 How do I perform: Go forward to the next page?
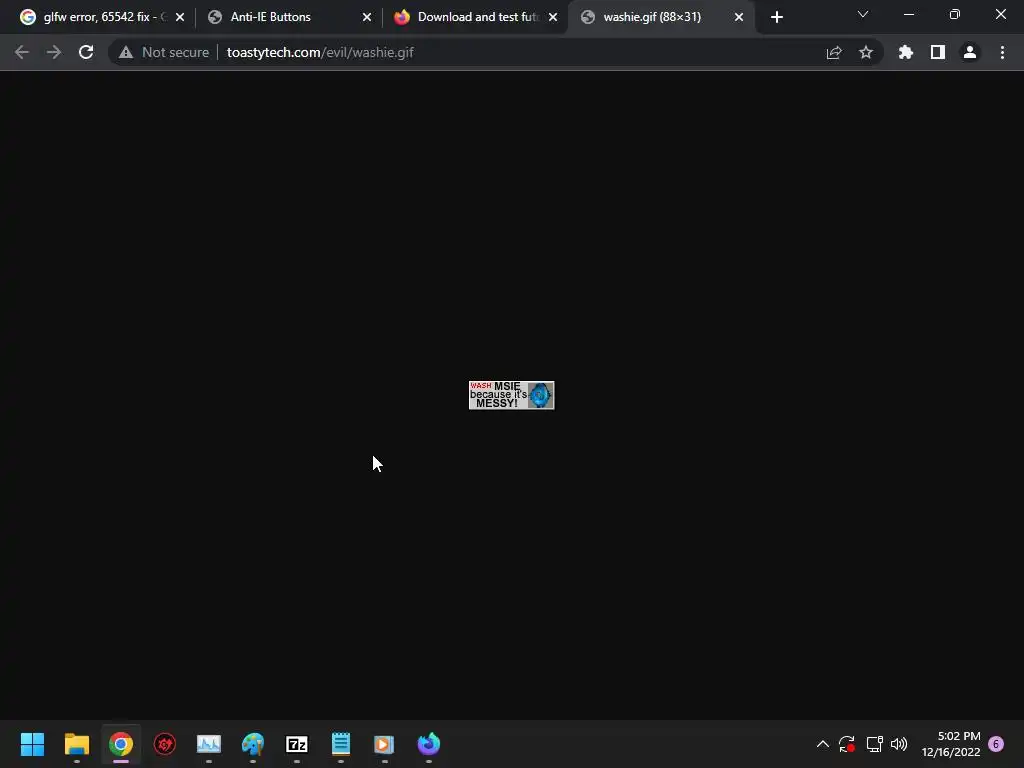click(x=54, y=52)
